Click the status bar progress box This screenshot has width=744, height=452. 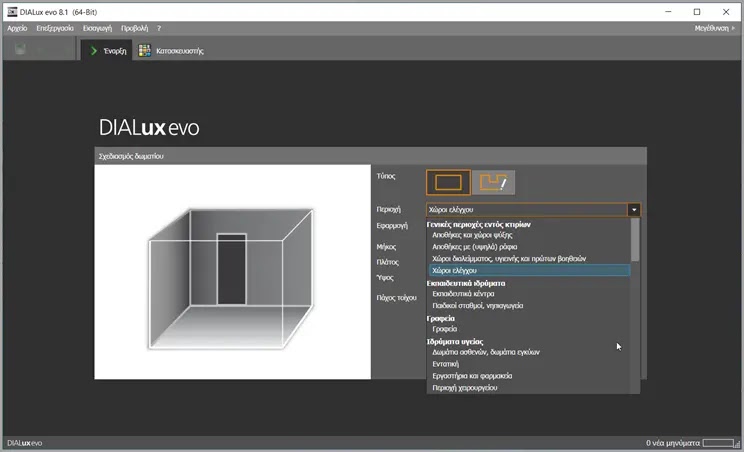pos(718,443)
